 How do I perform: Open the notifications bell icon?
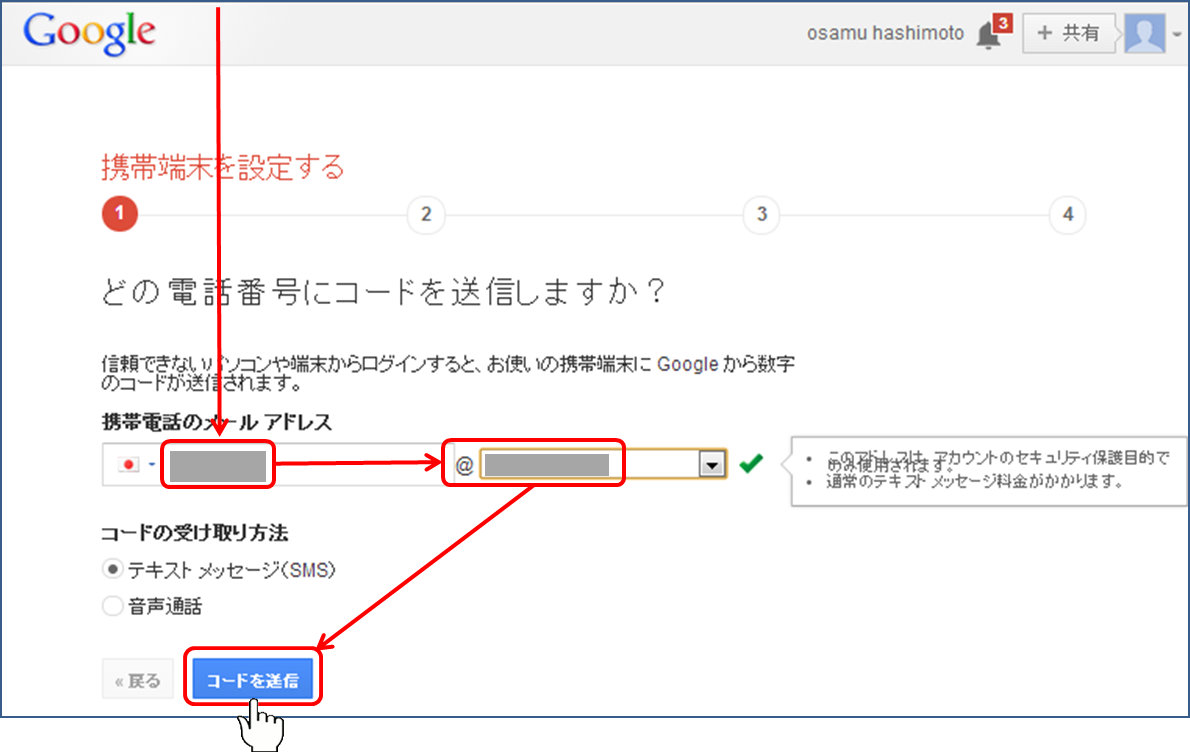click(987, 36)
